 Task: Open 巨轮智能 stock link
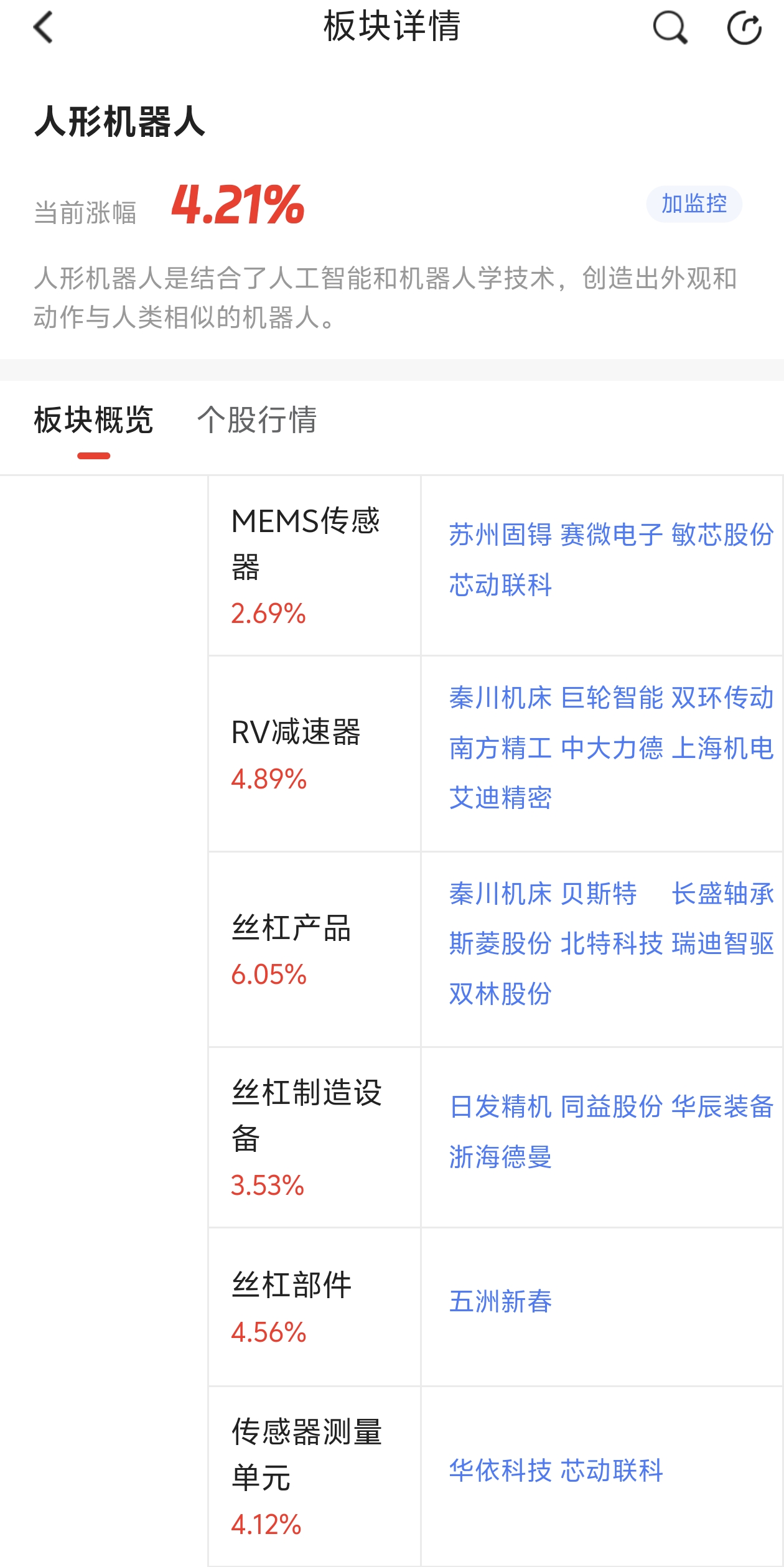612,698
